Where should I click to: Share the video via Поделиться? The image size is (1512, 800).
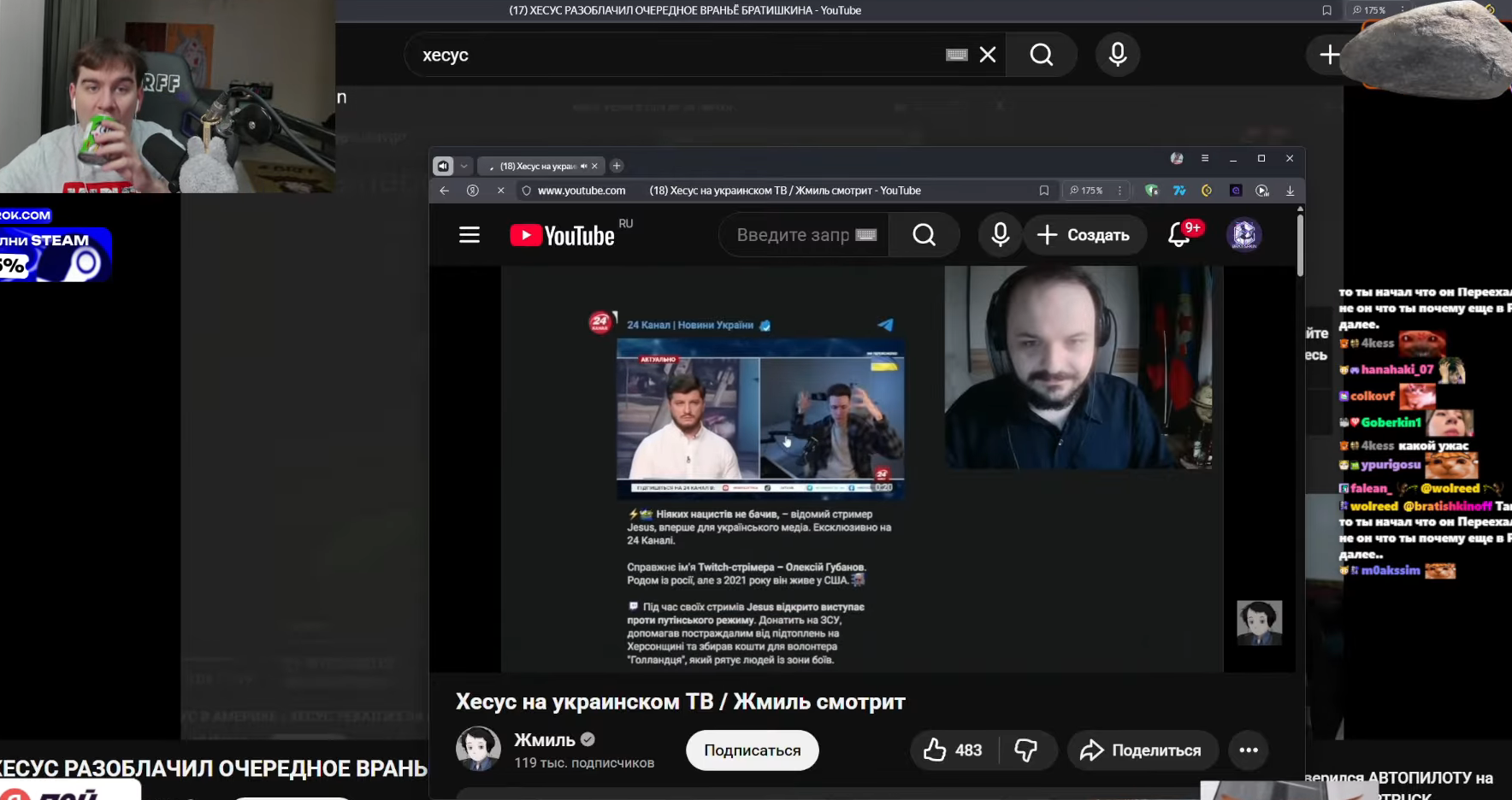point(1142,750)
